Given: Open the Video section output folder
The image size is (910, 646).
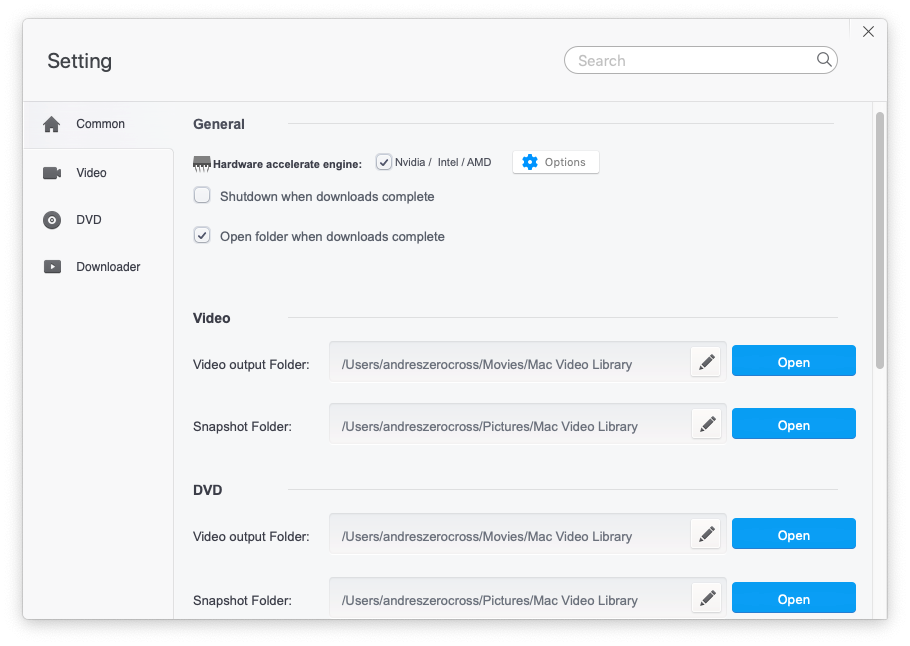Looking at the screenshot, I should point(793,361).
